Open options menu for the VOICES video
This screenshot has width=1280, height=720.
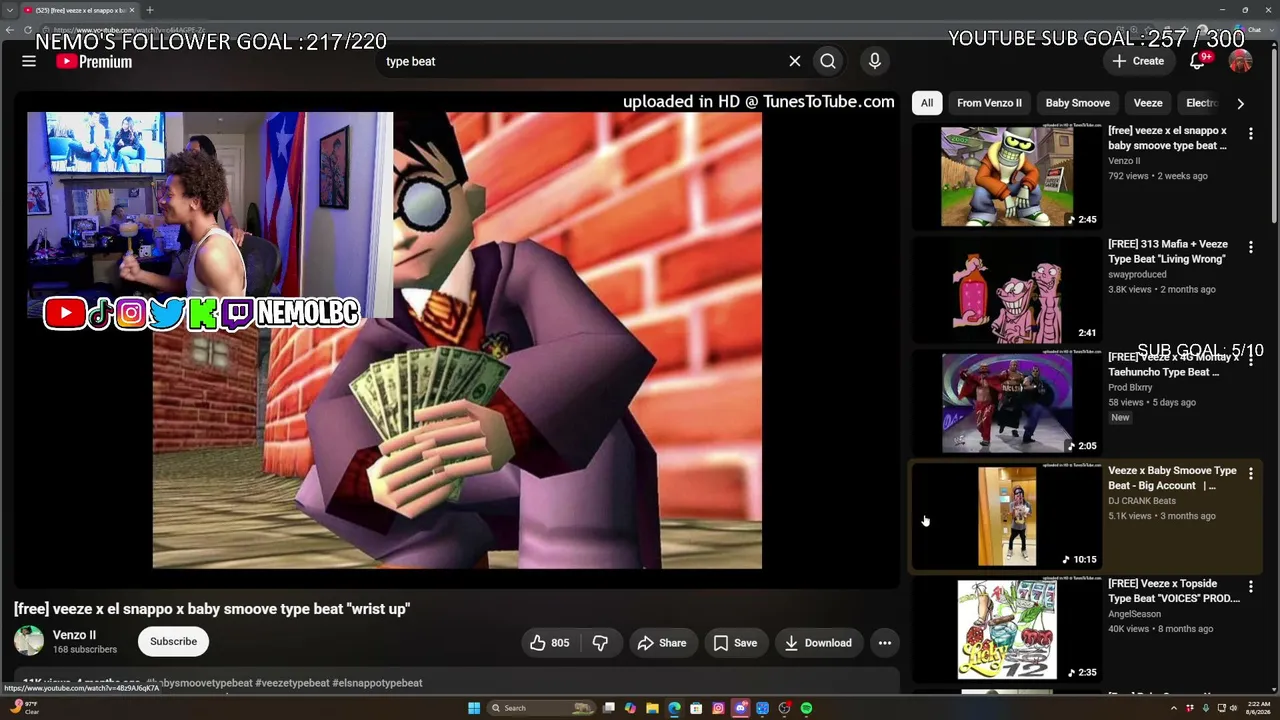[1250, 587]
